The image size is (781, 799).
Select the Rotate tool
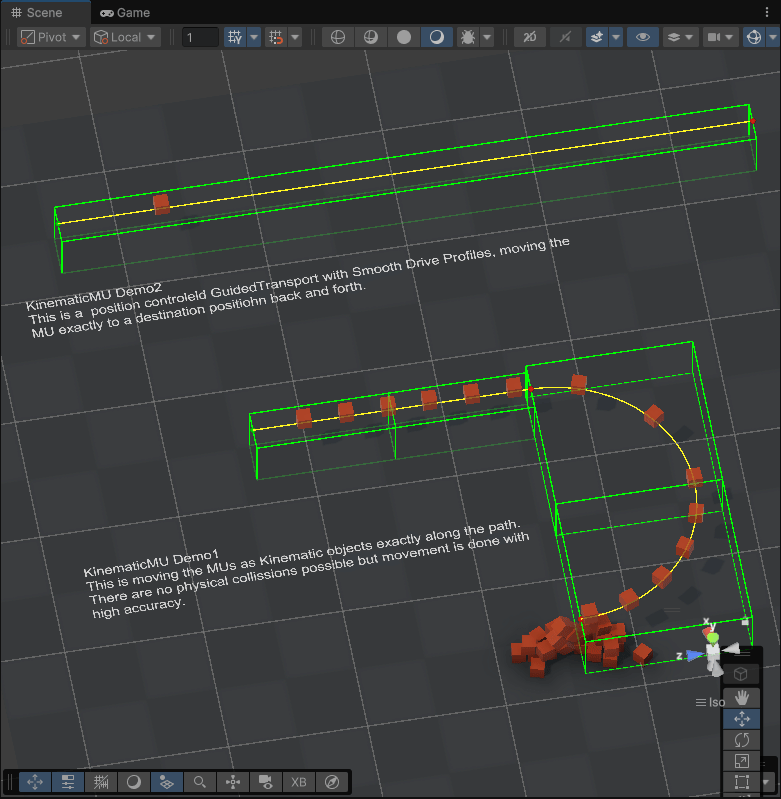click(x=741, y=740)
